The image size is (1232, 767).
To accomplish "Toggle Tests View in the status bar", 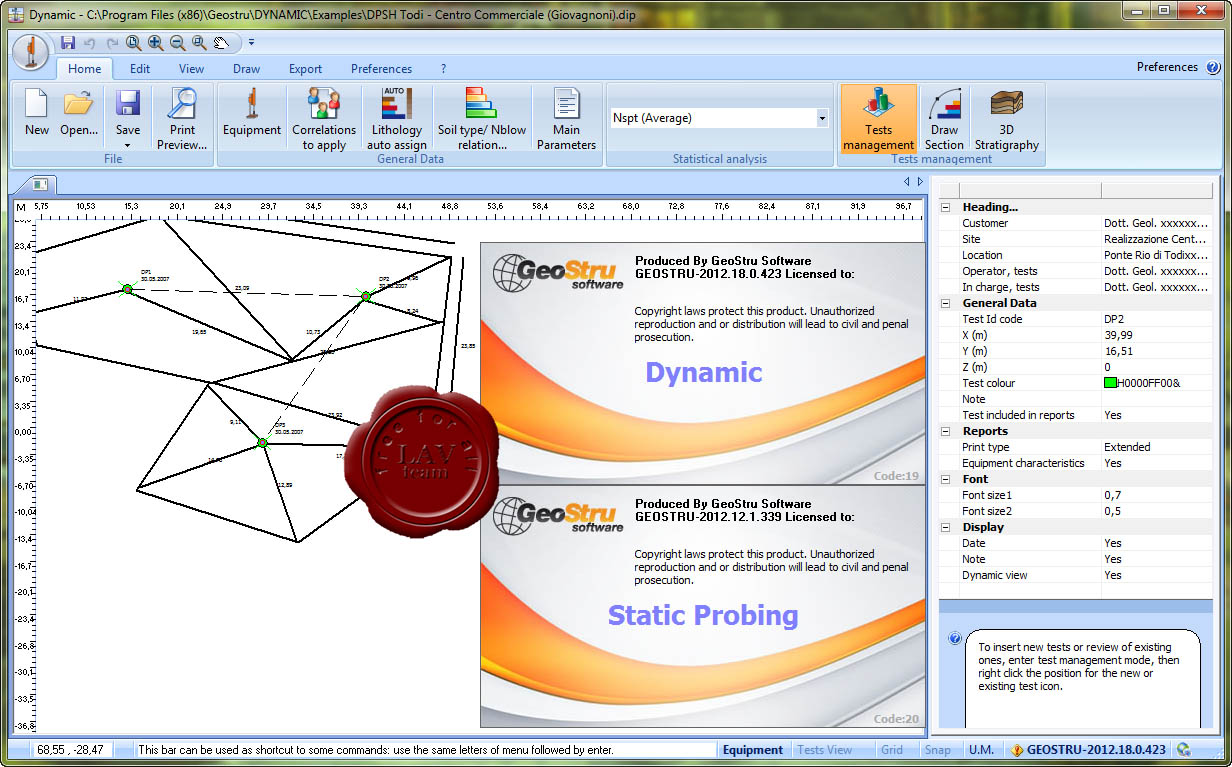I will [x=825, y=750].
